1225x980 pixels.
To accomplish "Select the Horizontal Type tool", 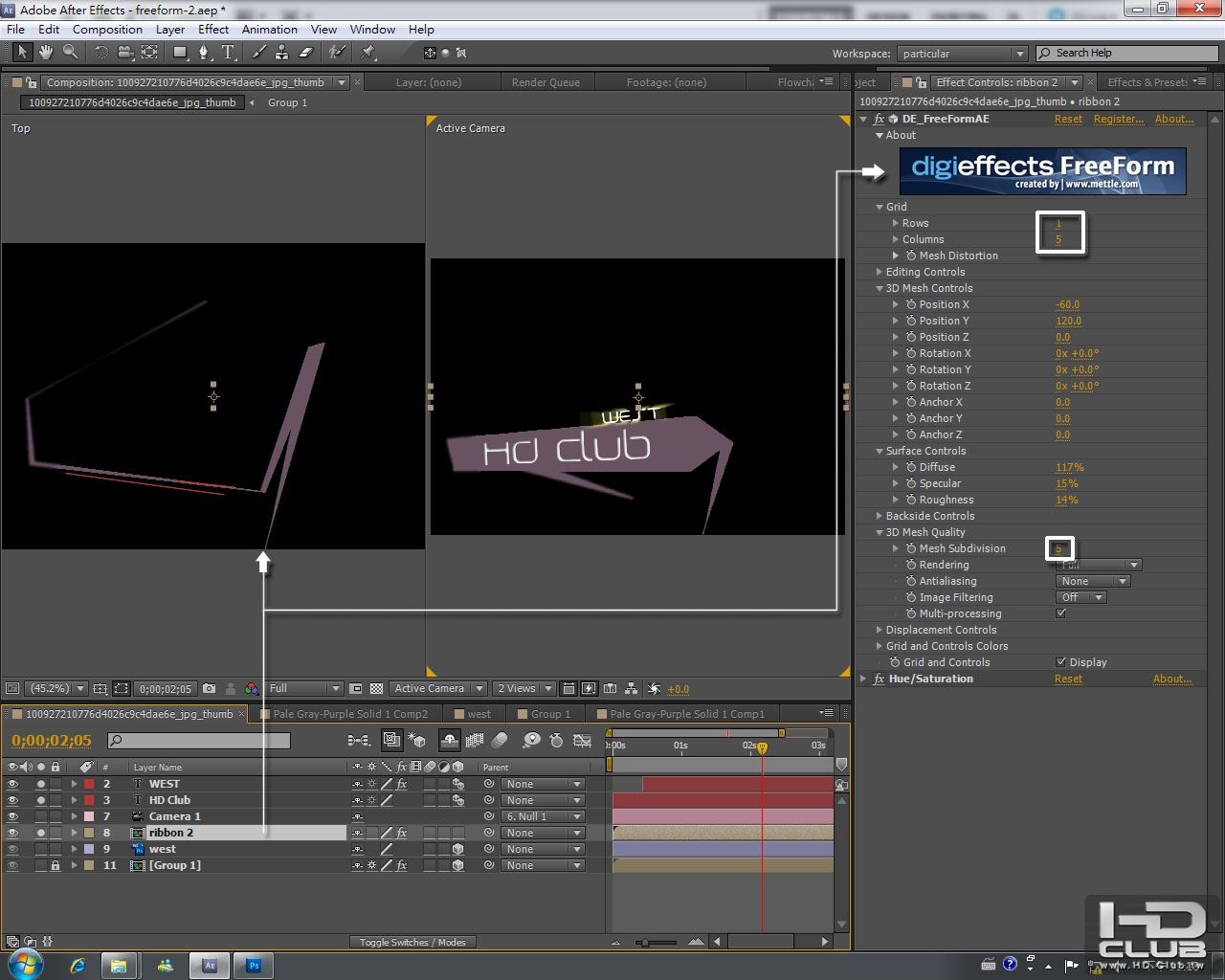I will (x=228, y=53).
